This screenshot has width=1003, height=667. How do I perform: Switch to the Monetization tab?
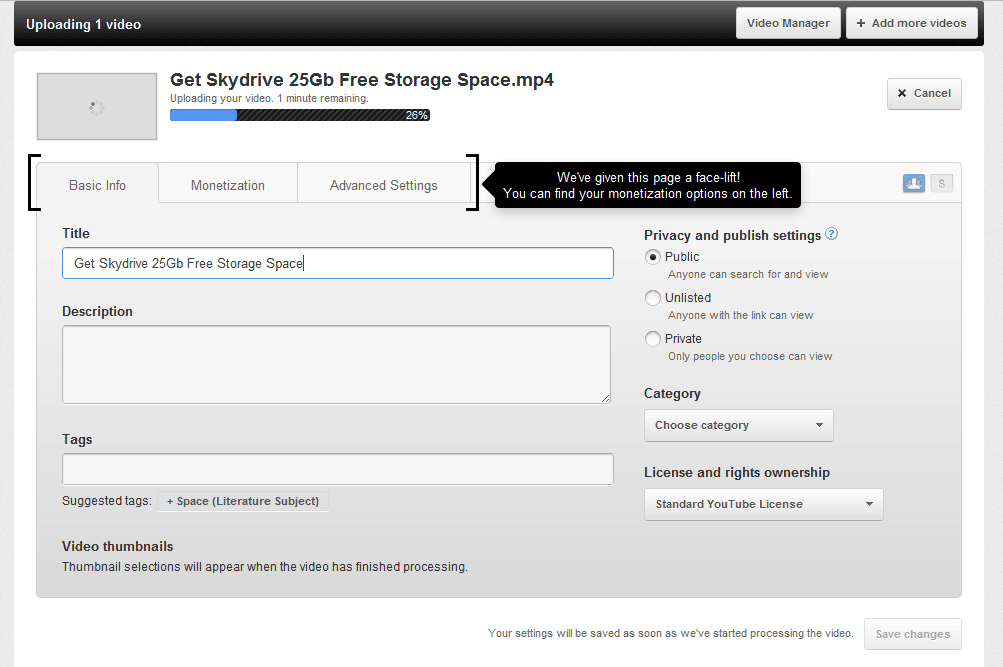(x=228, y=185)
